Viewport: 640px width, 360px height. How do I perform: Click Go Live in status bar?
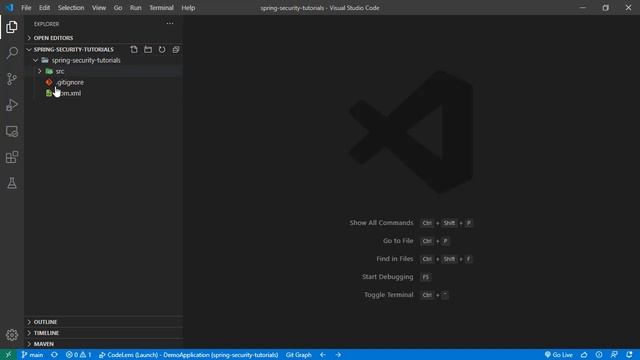558,355
